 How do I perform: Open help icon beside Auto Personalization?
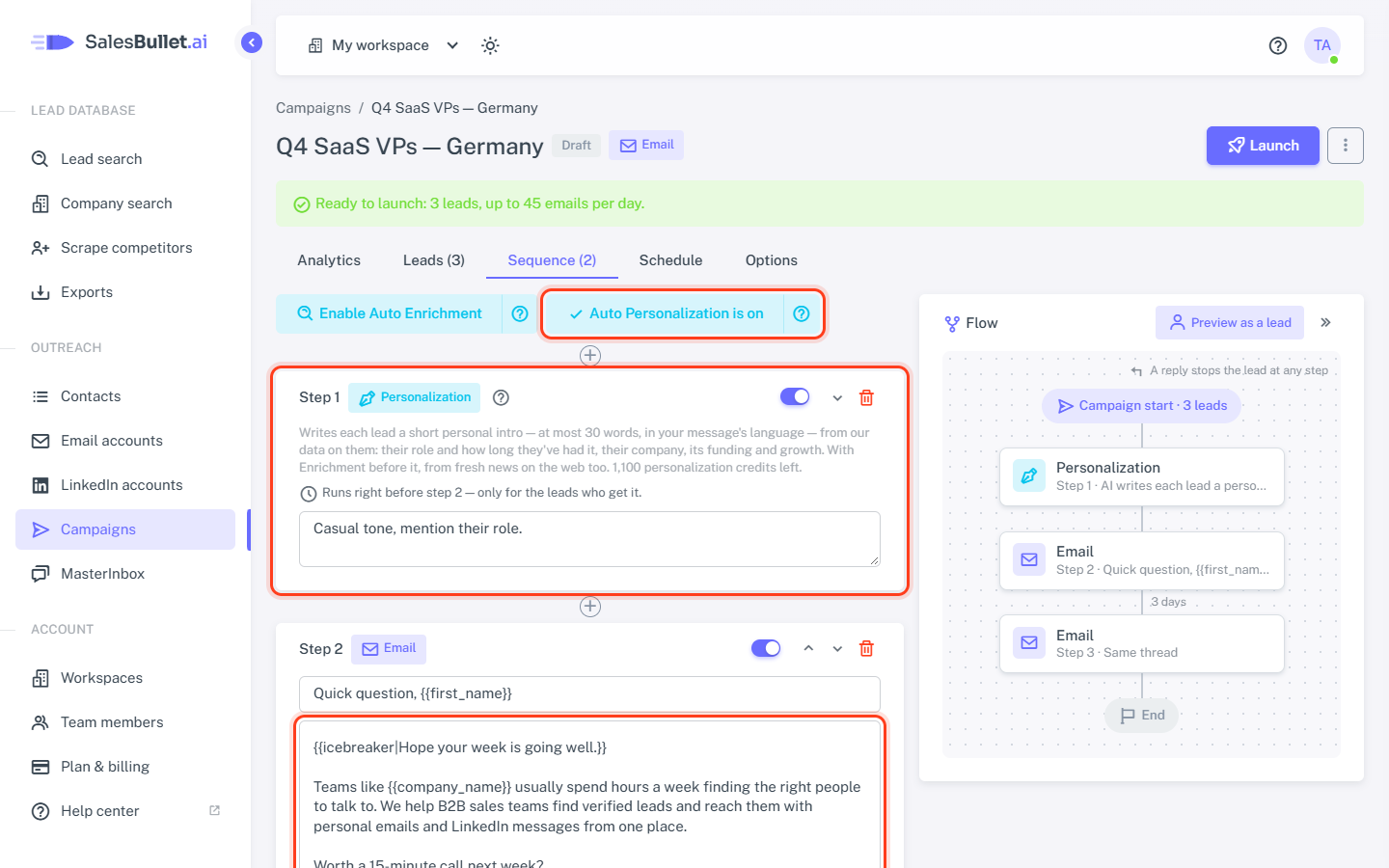[x=802, y=313]
